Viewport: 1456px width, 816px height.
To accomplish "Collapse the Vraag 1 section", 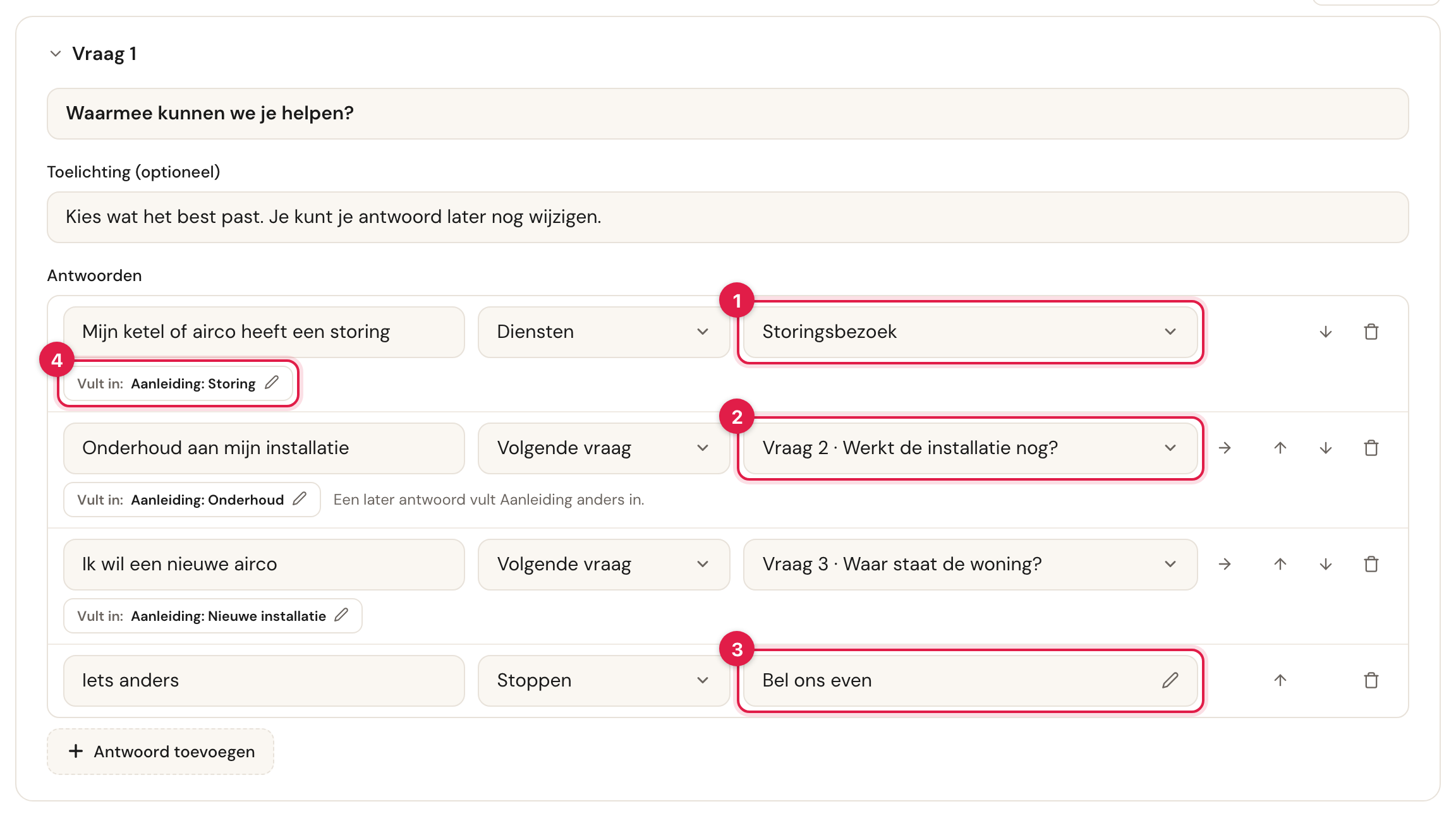I will coord(56,54).
